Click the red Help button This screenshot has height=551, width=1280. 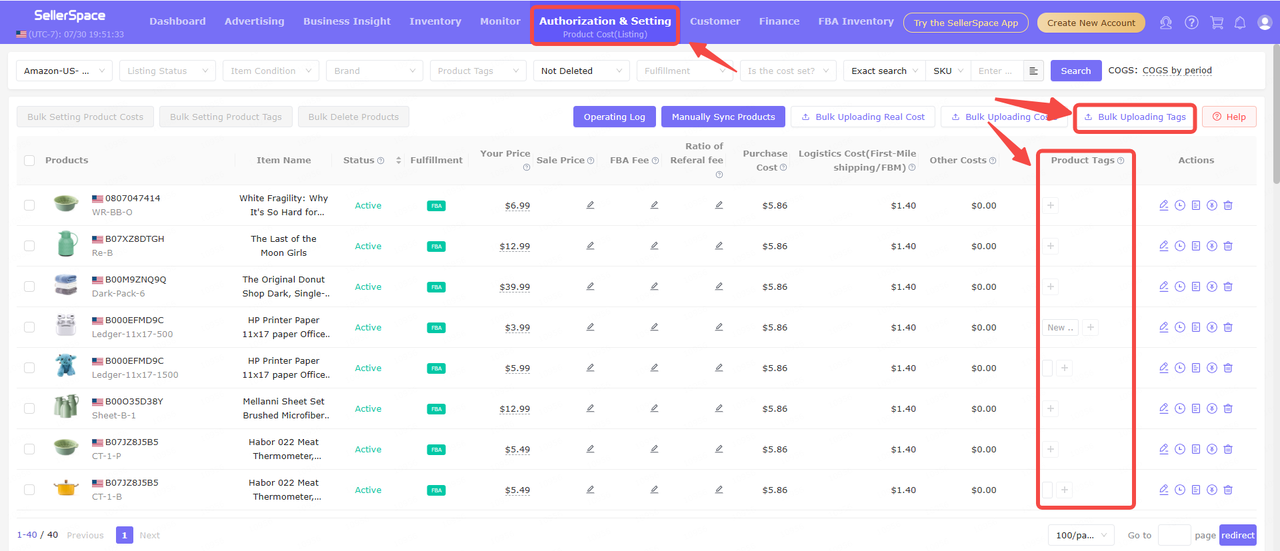tap(1229, 117)
